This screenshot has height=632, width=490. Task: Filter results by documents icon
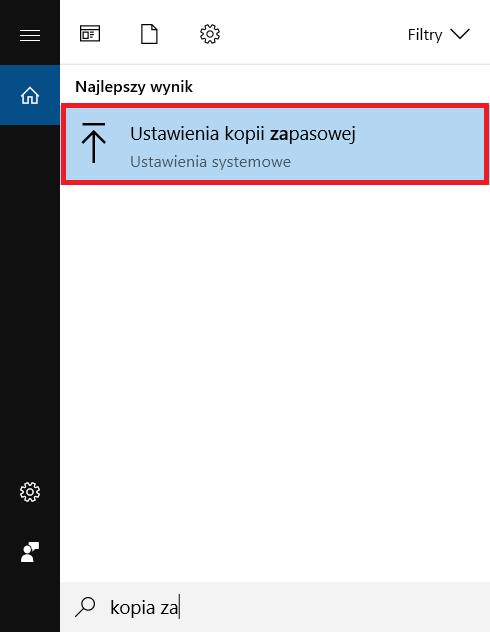[x=149, y=34]
